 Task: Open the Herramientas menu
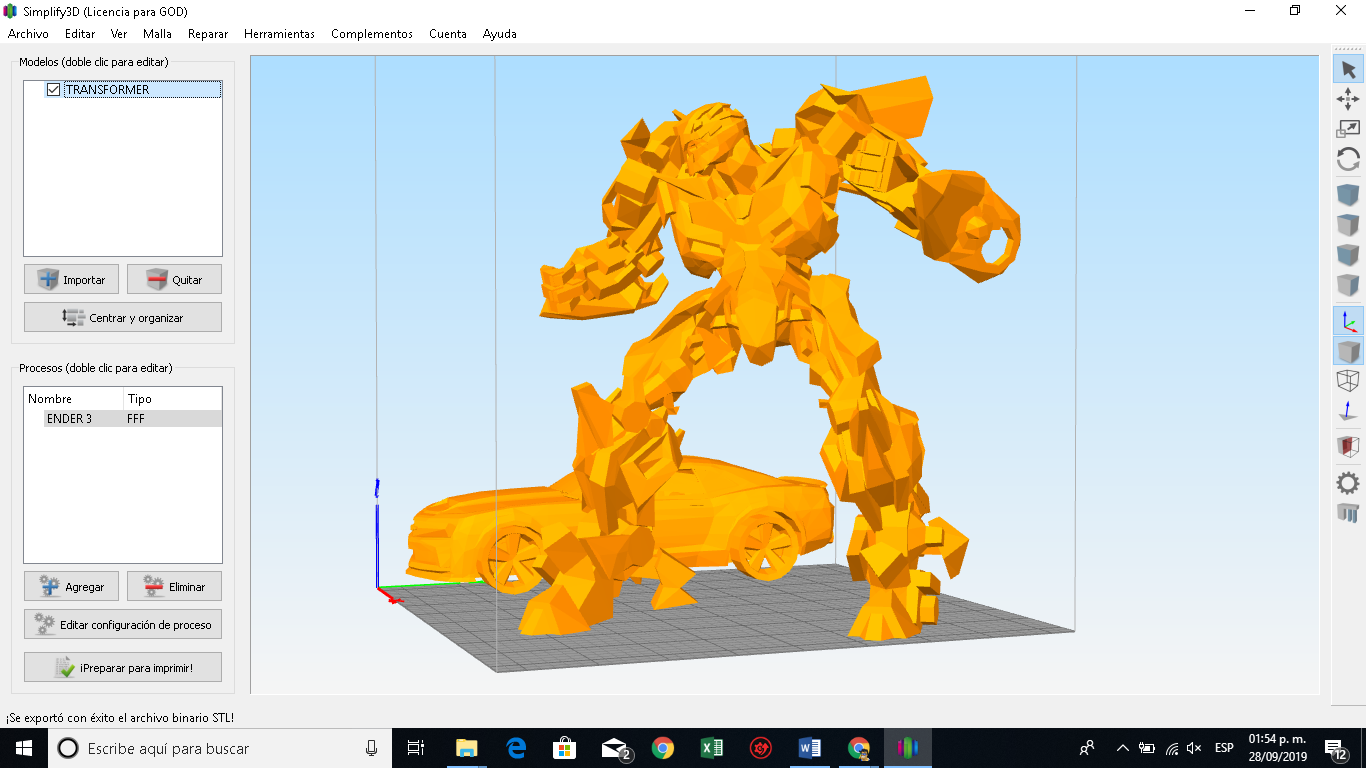pyautogui.click(x=279, y=33)
